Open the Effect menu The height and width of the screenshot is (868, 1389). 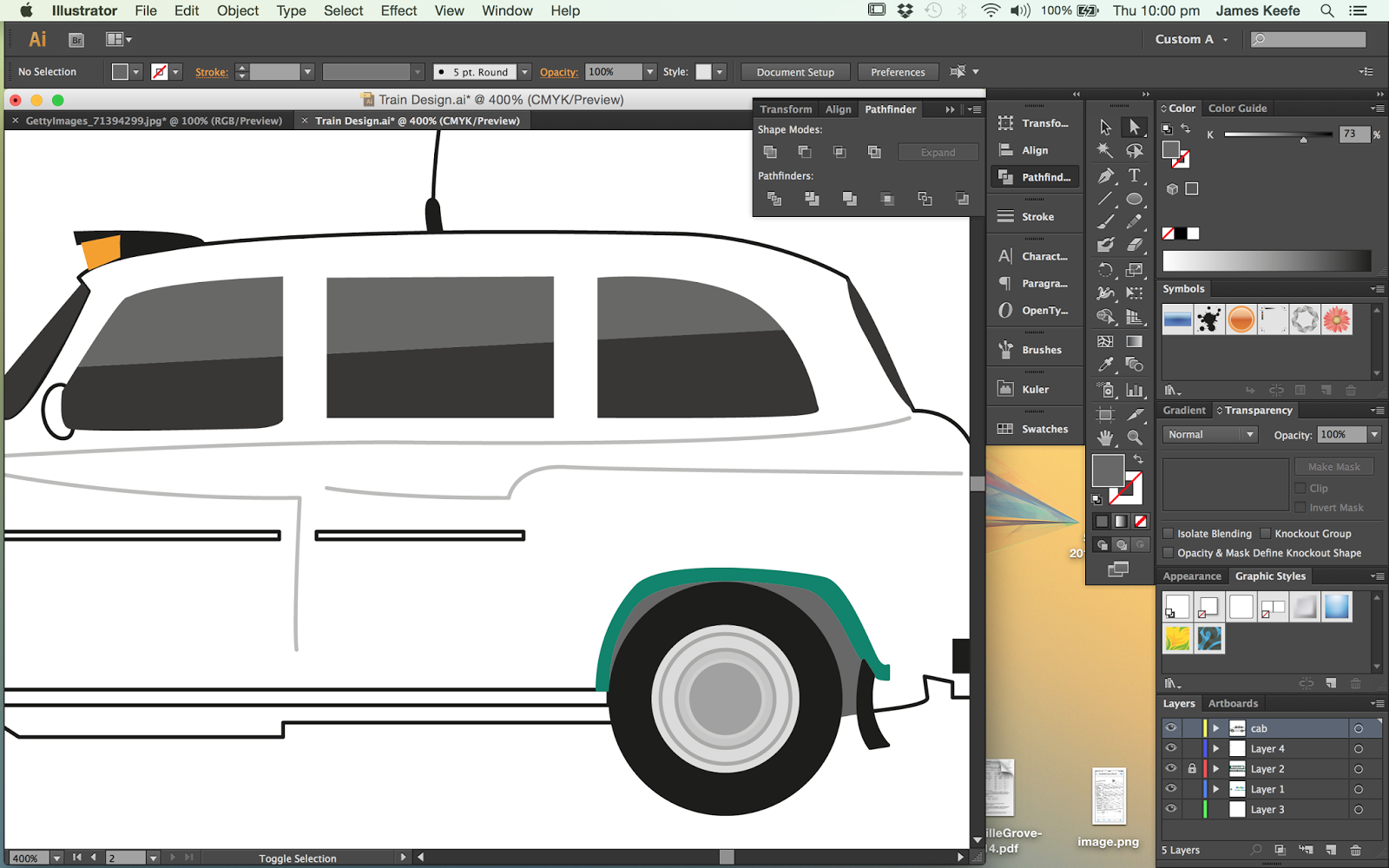click(x=398, y=10)
